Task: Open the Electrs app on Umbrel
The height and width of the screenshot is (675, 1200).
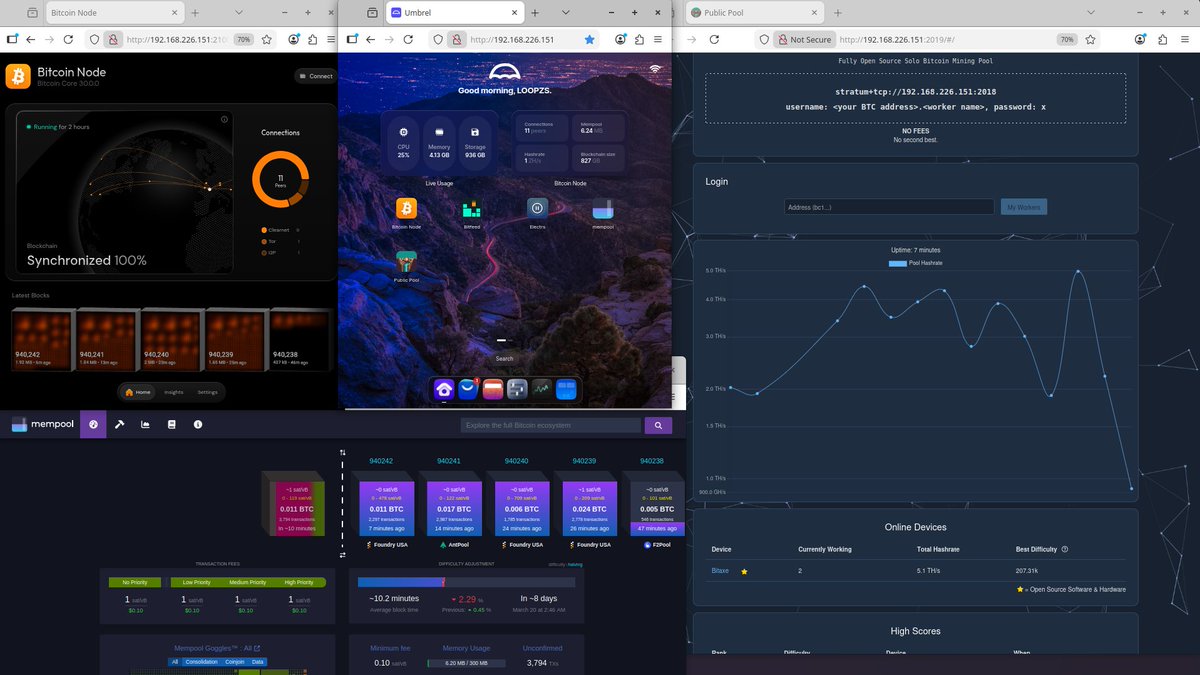Action: coord(537,210)
